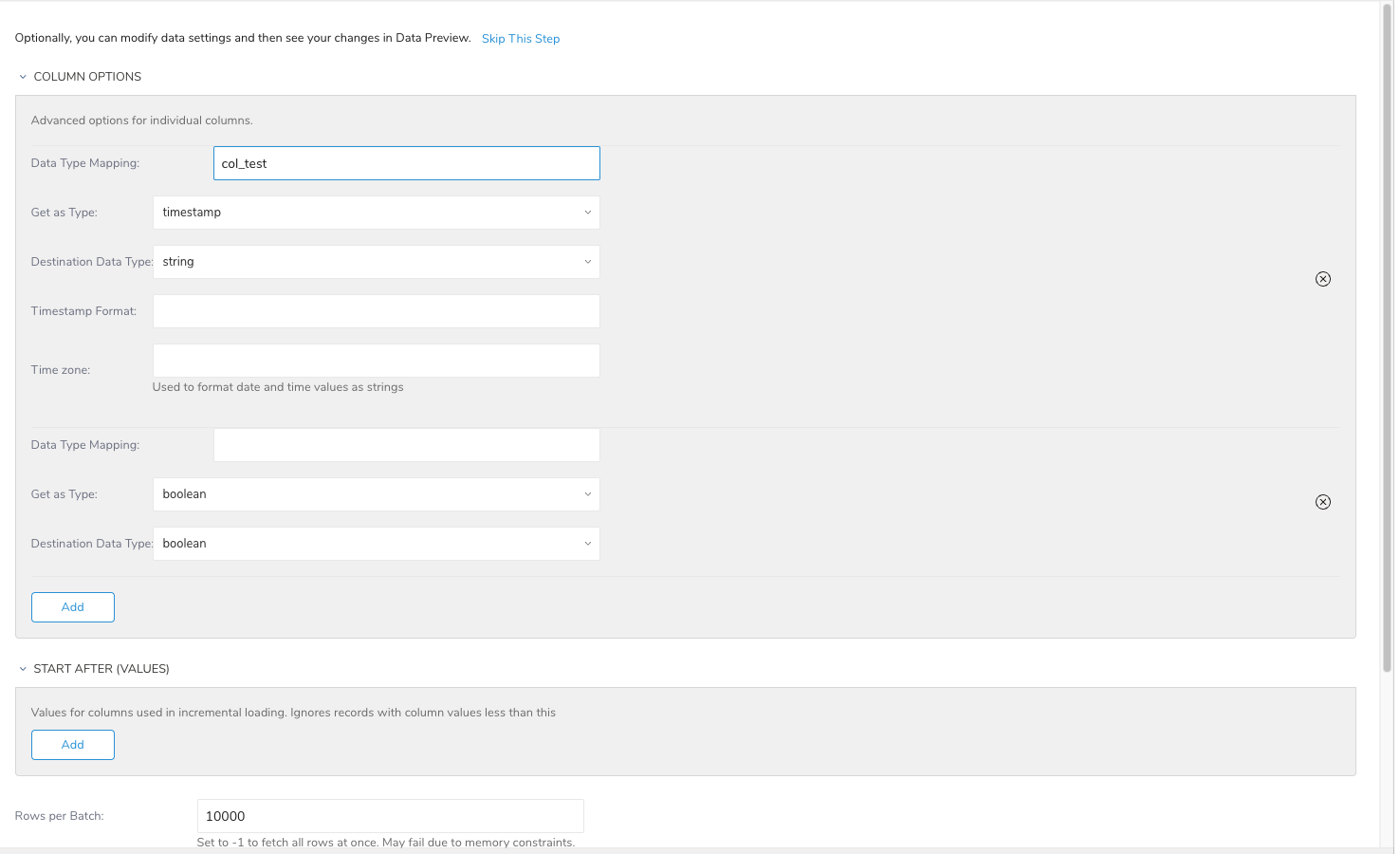1400x854 pixels.
Task: Open Destination Data Type dropdown showing string
Action: pyautogui.click(x=376, y=262)
